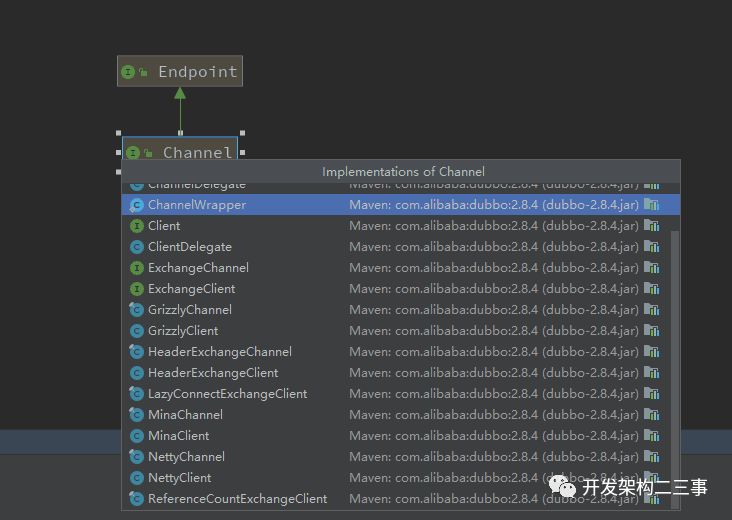Click library icon on ClientDelegate row
732x520 pixels.
point(652,246)
